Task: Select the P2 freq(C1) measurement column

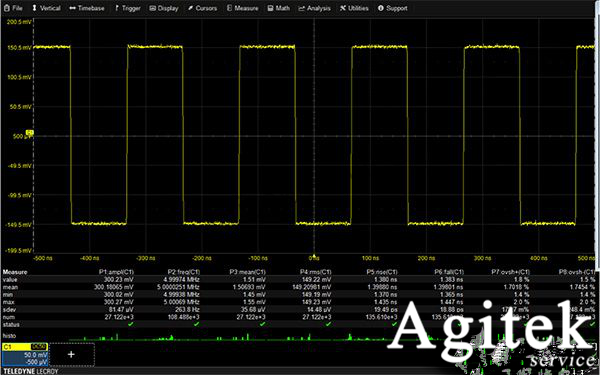Action: [x=184, y=272]
